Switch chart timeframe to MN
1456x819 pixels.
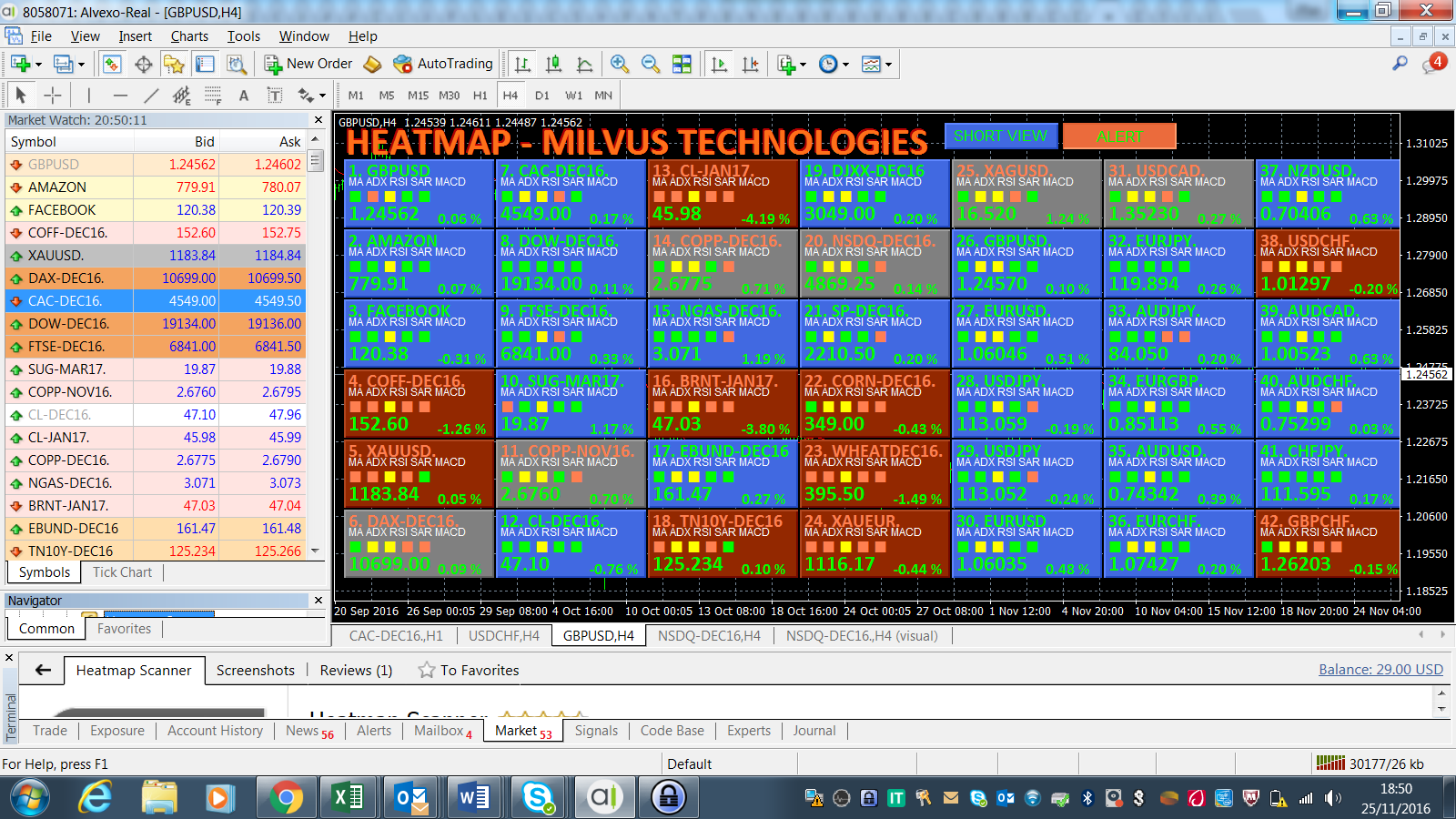click(603, 96)
